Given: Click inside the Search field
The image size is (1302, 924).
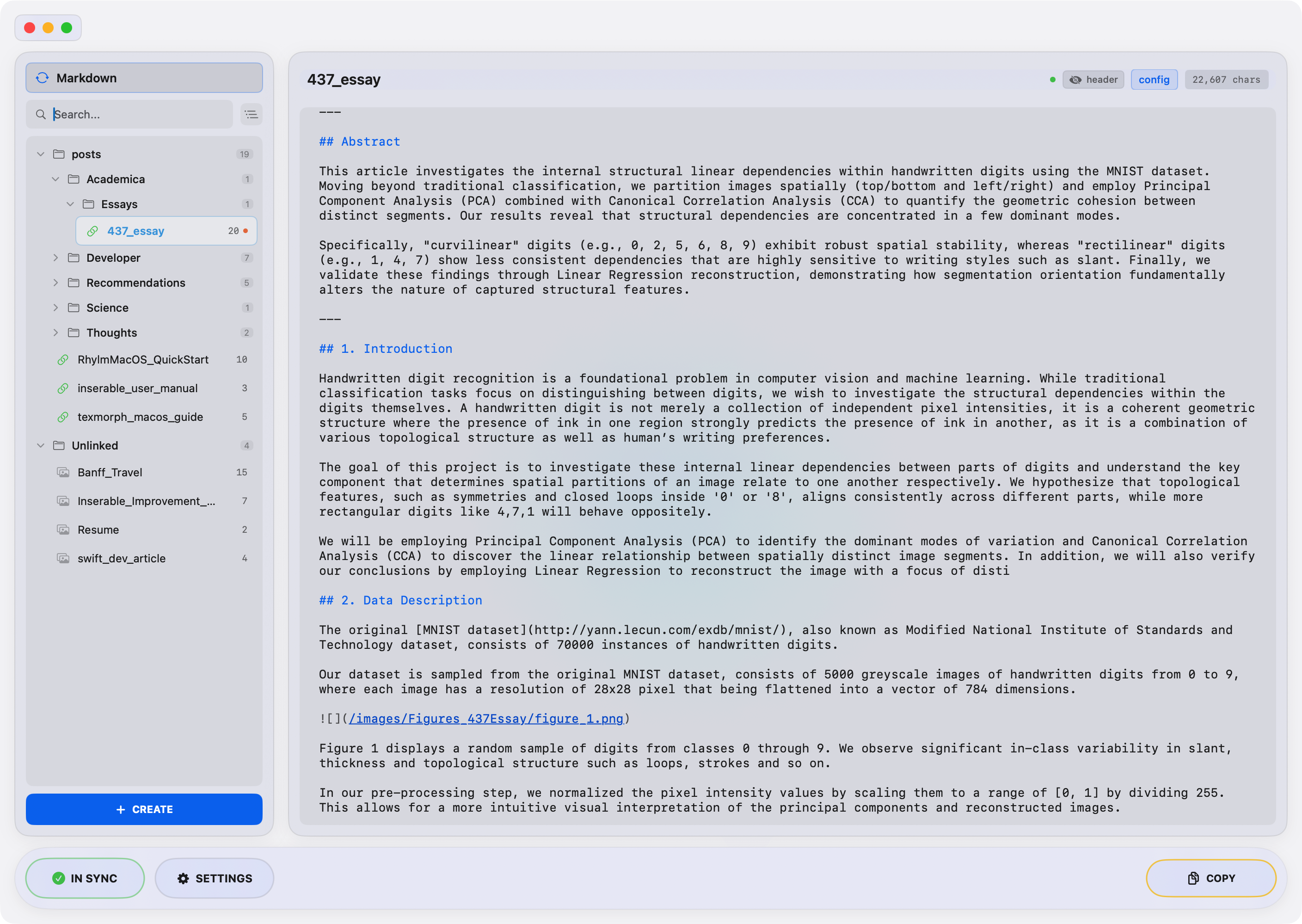Looking at the screenshot, I should point(131,114).
